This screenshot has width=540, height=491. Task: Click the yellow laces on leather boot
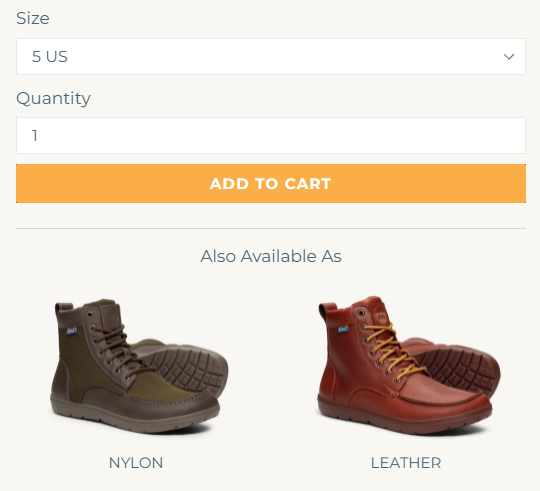(x=394, y=351)
